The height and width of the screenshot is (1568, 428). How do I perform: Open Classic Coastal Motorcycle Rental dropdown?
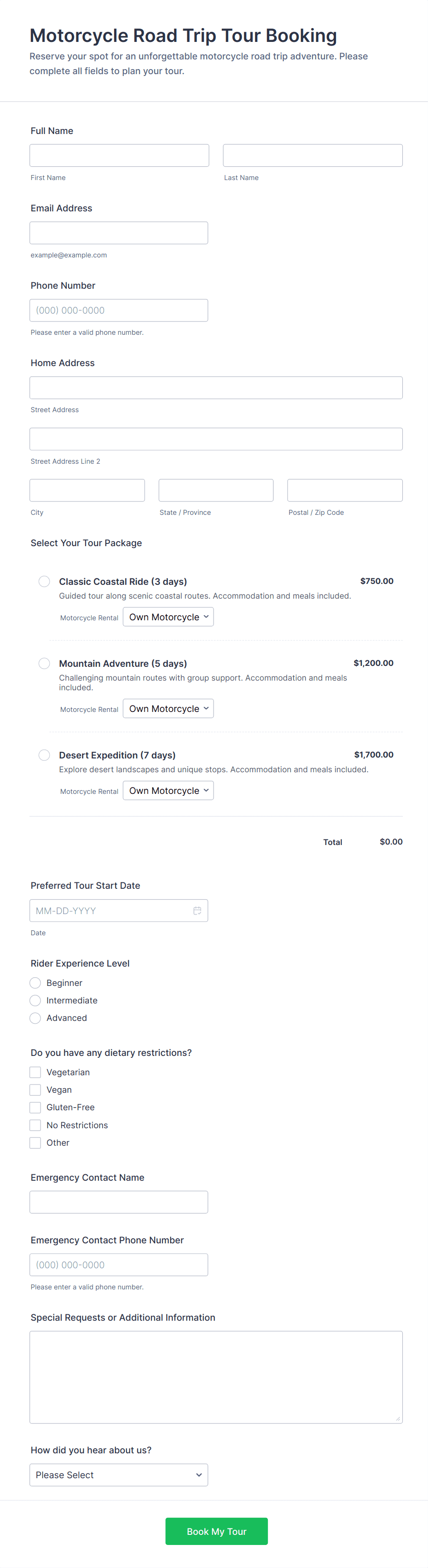coord(168,617)
